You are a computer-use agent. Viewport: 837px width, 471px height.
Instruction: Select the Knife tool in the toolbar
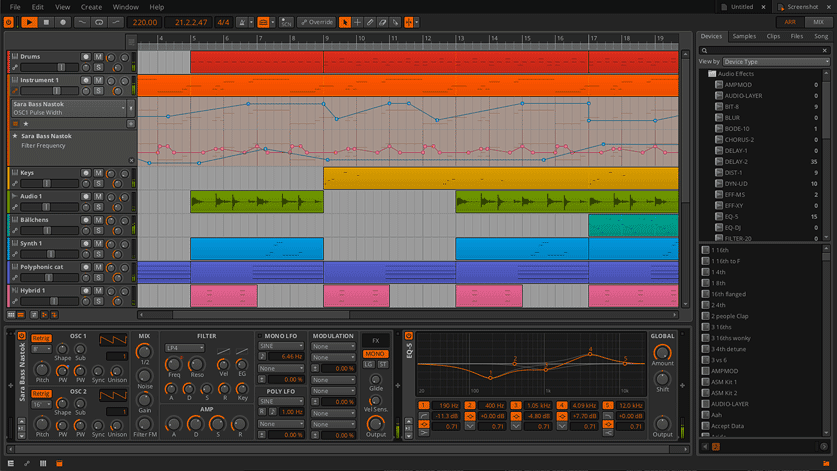pos(396,22)
